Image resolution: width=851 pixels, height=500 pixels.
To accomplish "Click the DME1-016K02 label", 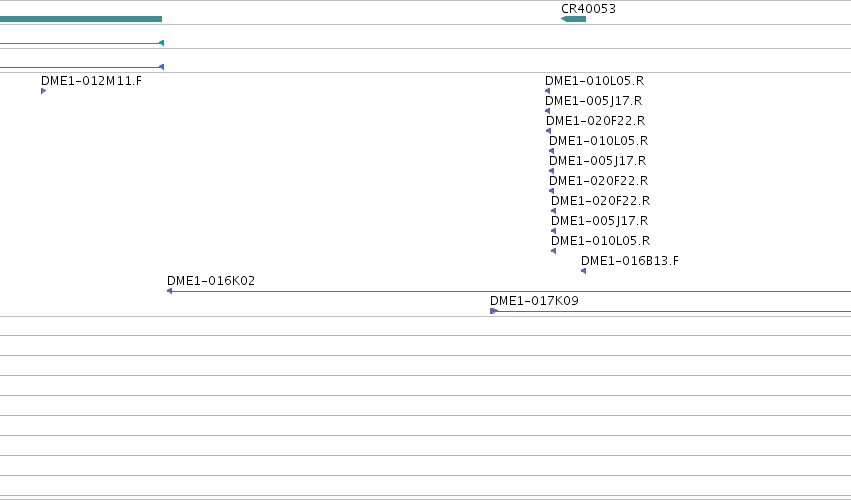I will click(x=211, y=281).
